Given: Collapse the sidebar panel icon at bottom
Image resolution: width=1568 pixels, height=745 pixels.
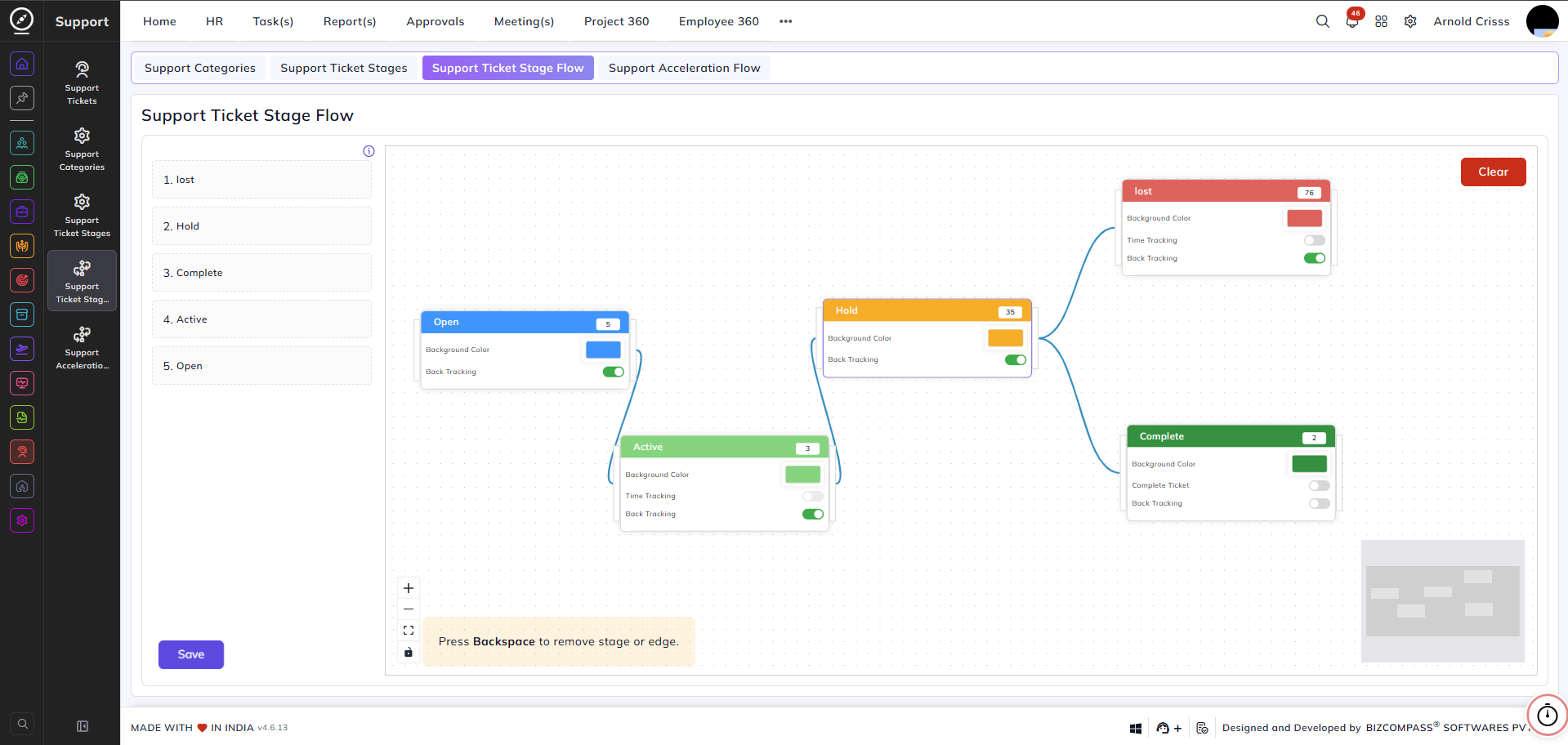Looking at the screenshot, I should [x=83, y=726].
